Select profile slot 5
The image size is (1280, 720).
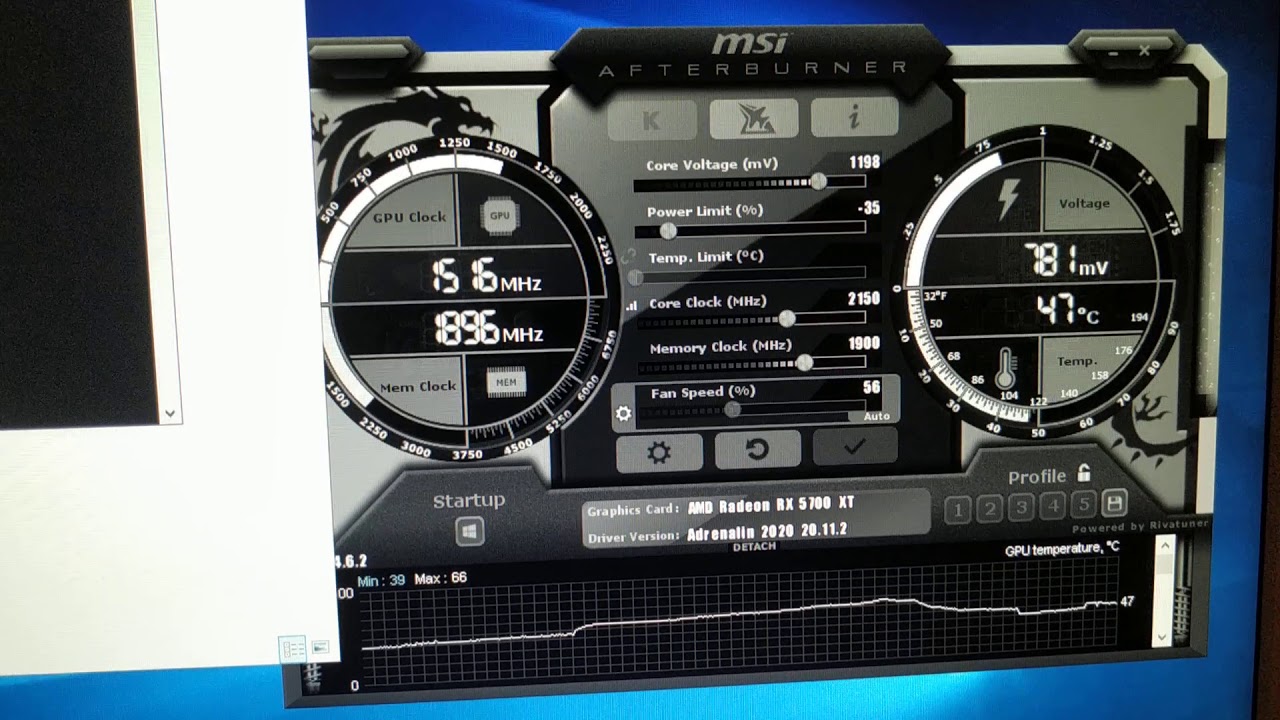[1084, 504]
